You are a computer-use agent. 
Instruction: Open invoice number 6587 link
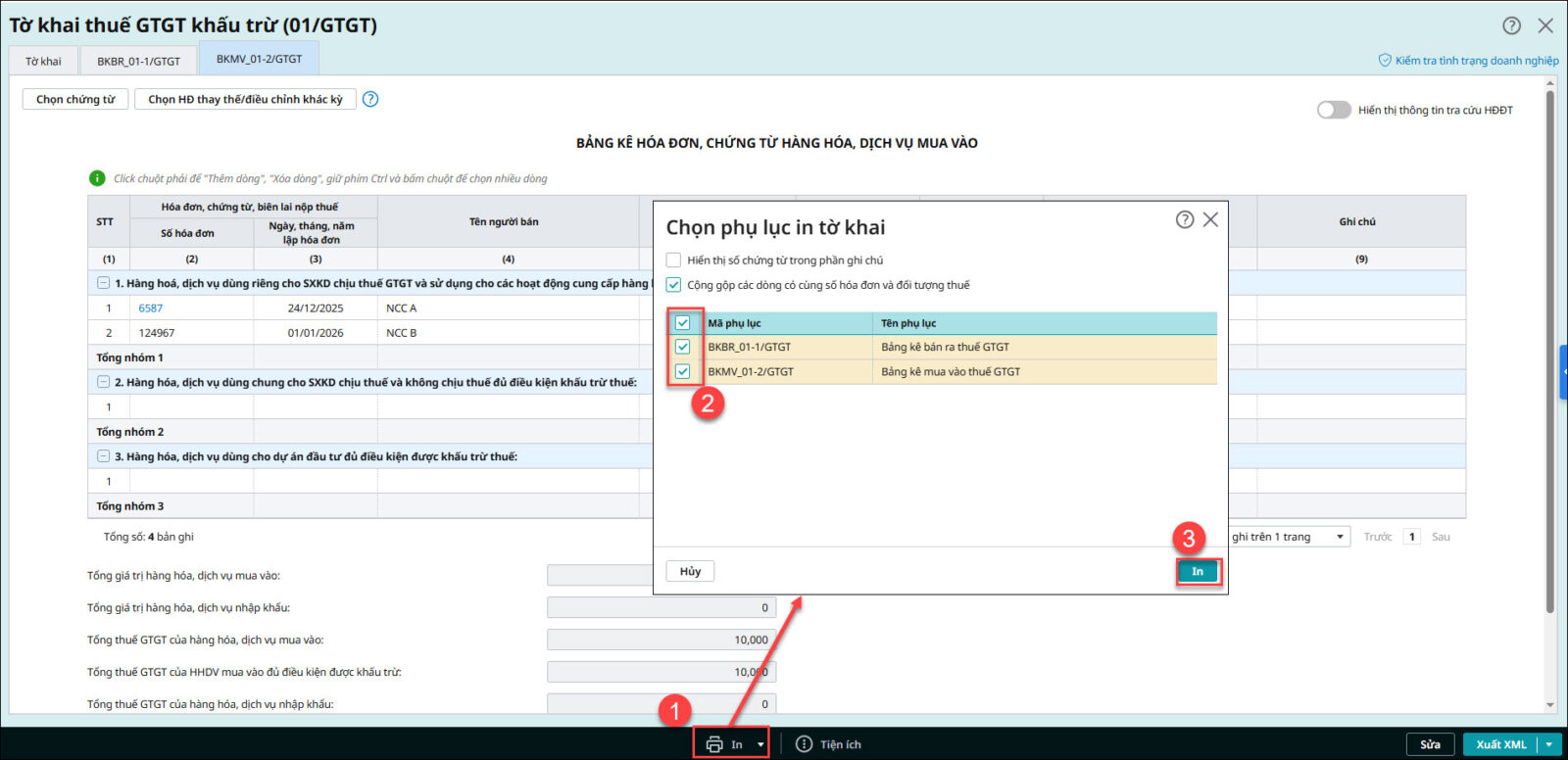[150, 309]
